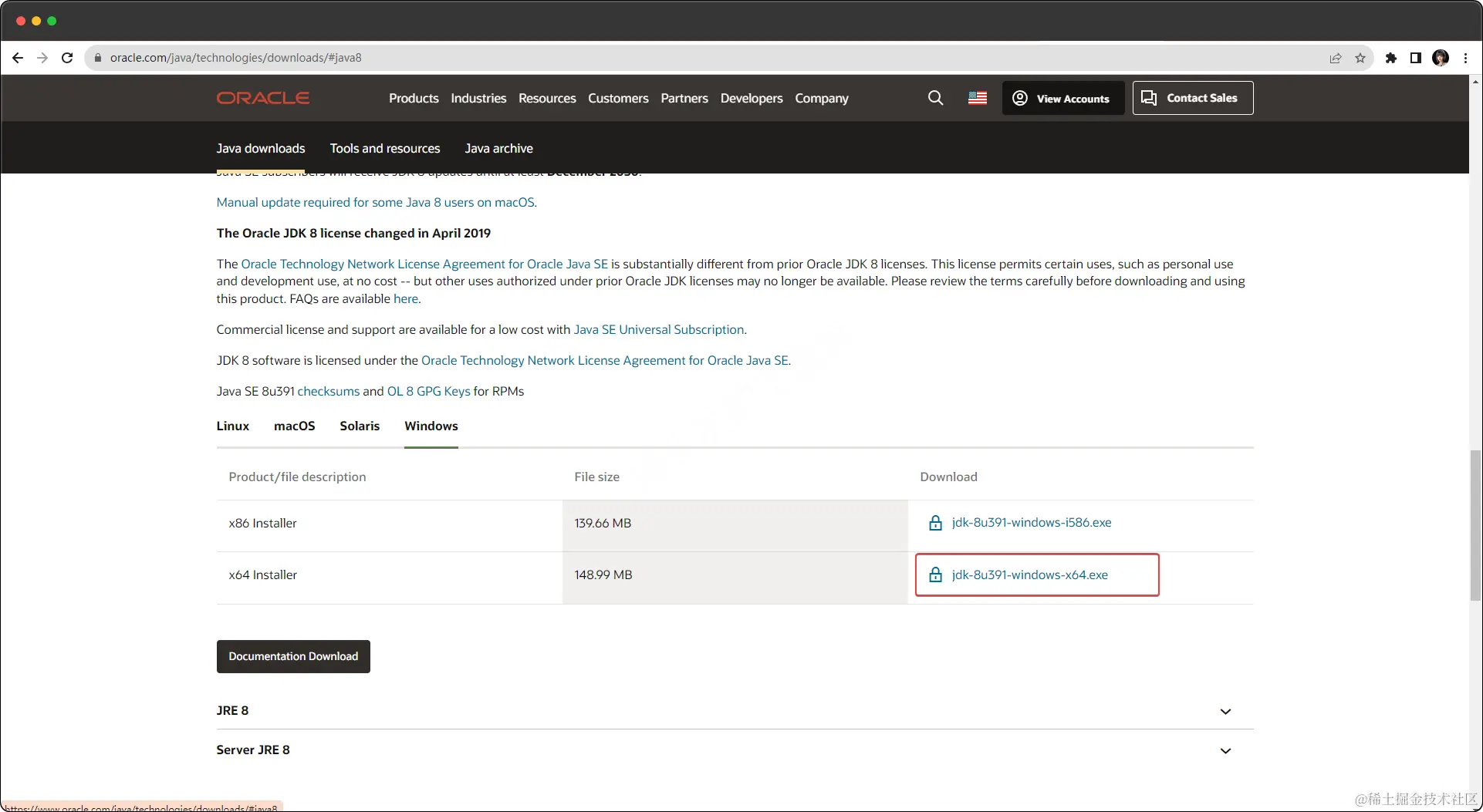
Task: Open the Chrome three-dot menu
Action: point(1465,58)
